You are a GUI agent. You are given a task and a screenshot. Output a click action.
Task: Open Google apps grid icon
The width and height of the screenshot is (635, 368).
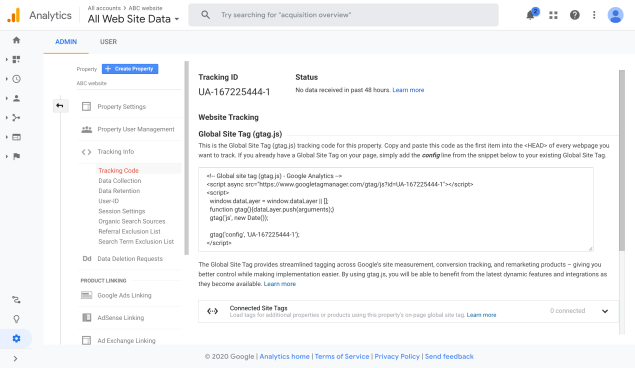coord(553,15)
